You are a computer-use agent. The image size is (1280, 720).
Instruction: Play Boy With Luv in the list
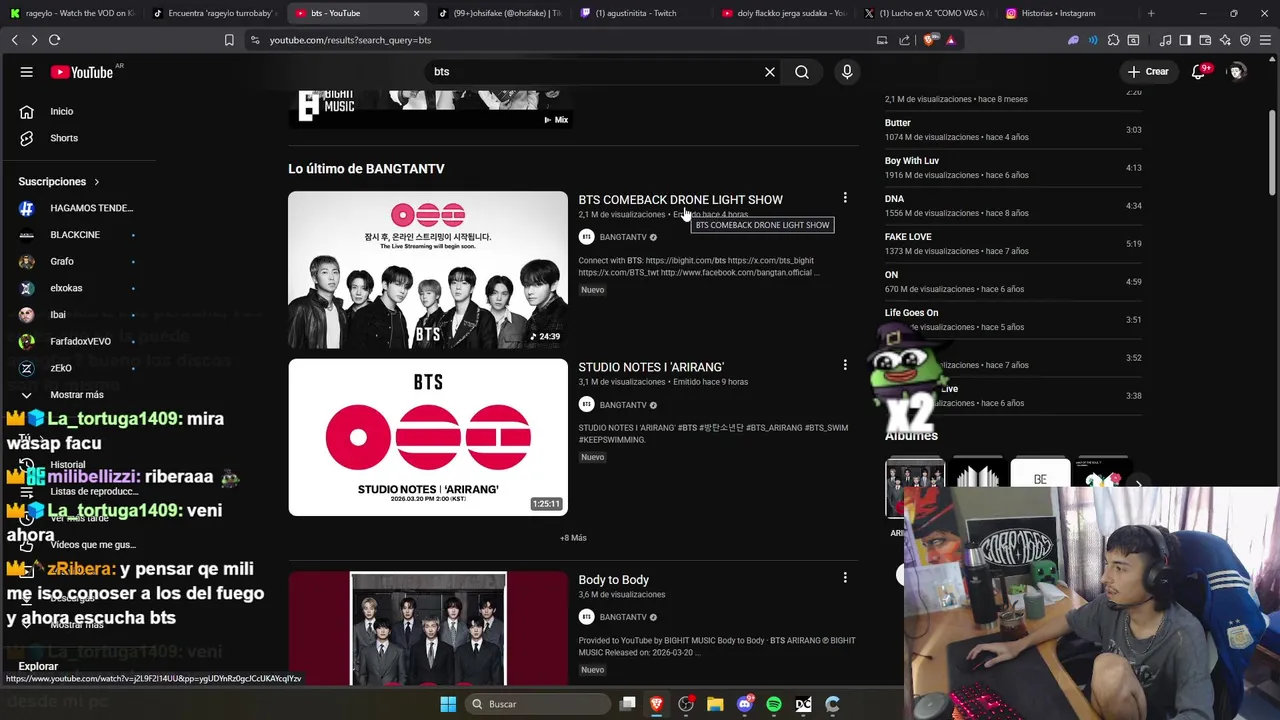tap(1012, 168)
